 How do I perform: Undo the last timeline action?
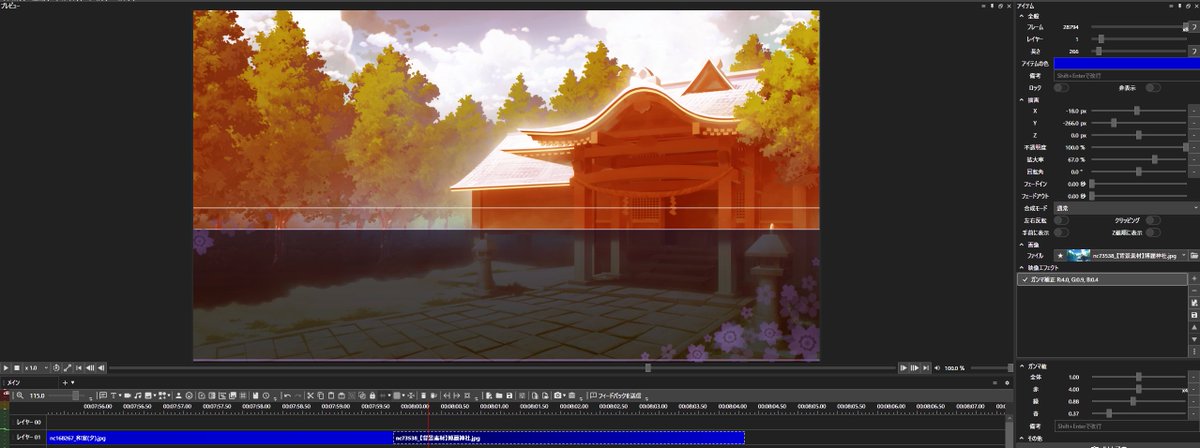point(287,395)
